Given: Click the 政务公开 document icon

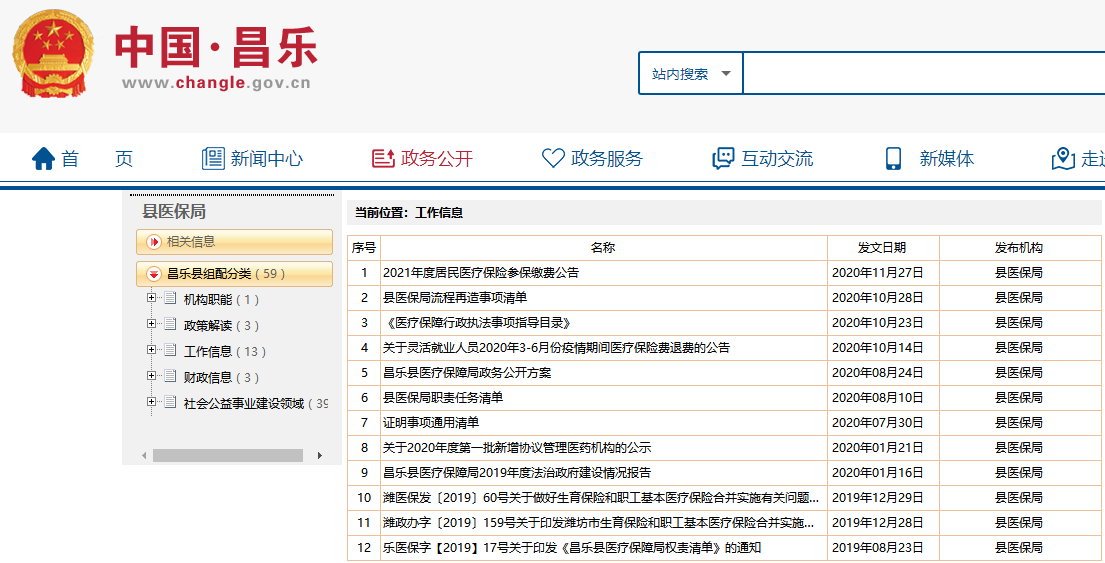Looking at the screenshot, I should tap(383, 159).
